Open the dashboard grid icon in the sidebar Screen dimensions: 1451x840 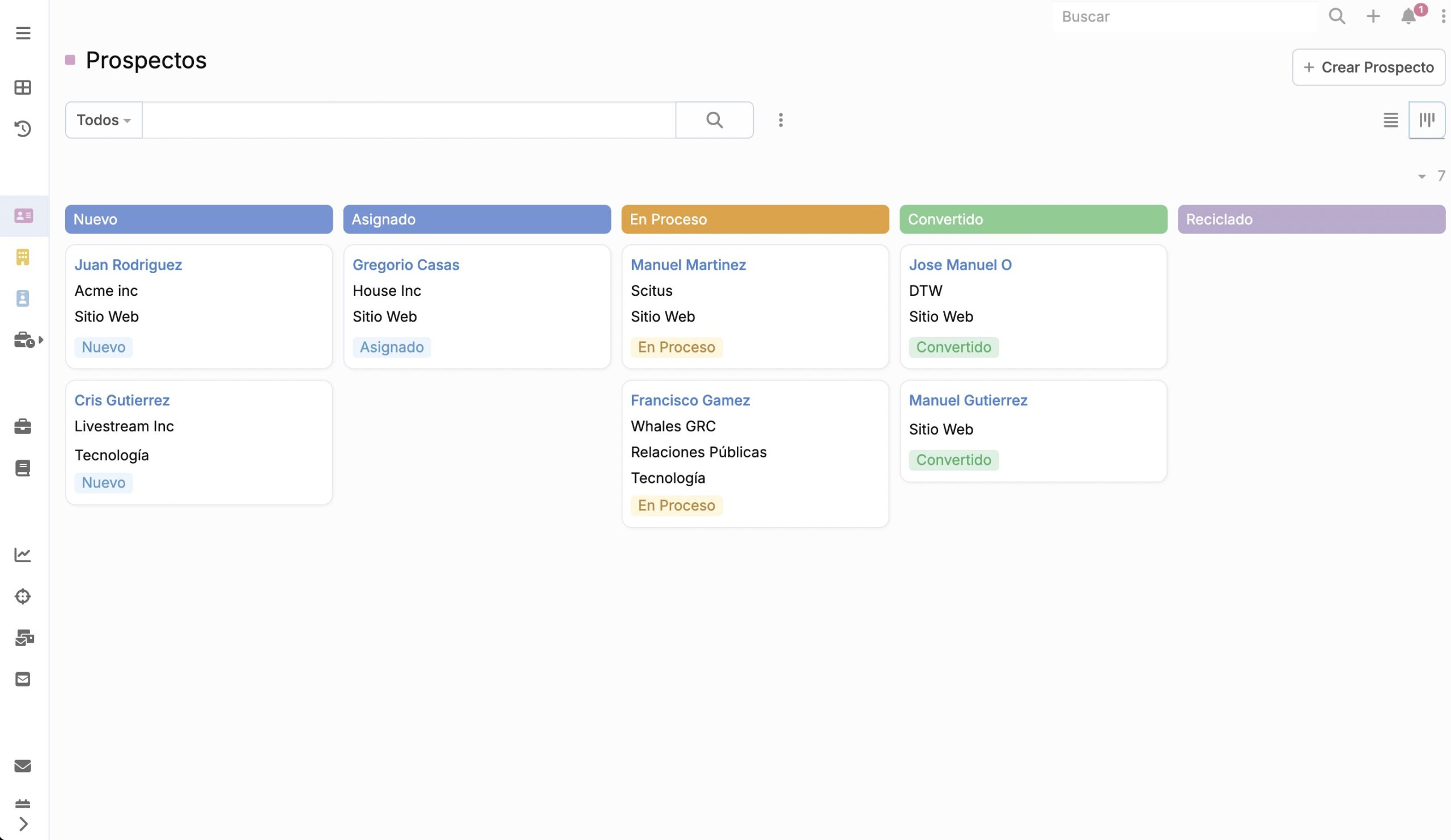(x=23, y=87)
